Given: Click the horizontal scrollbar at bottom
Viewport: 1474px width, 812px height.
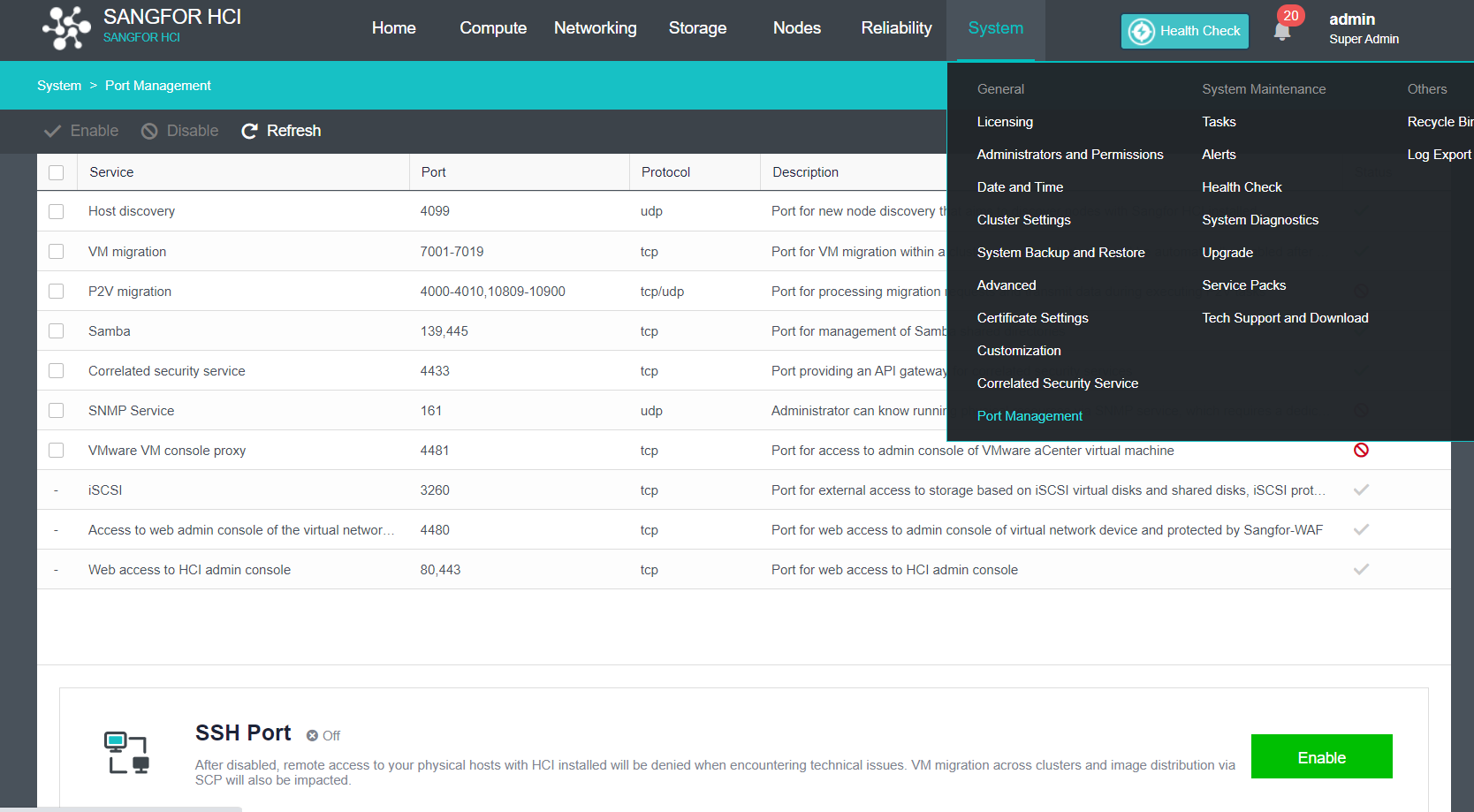Looking at the screenshot, I should tap(121, 808).
